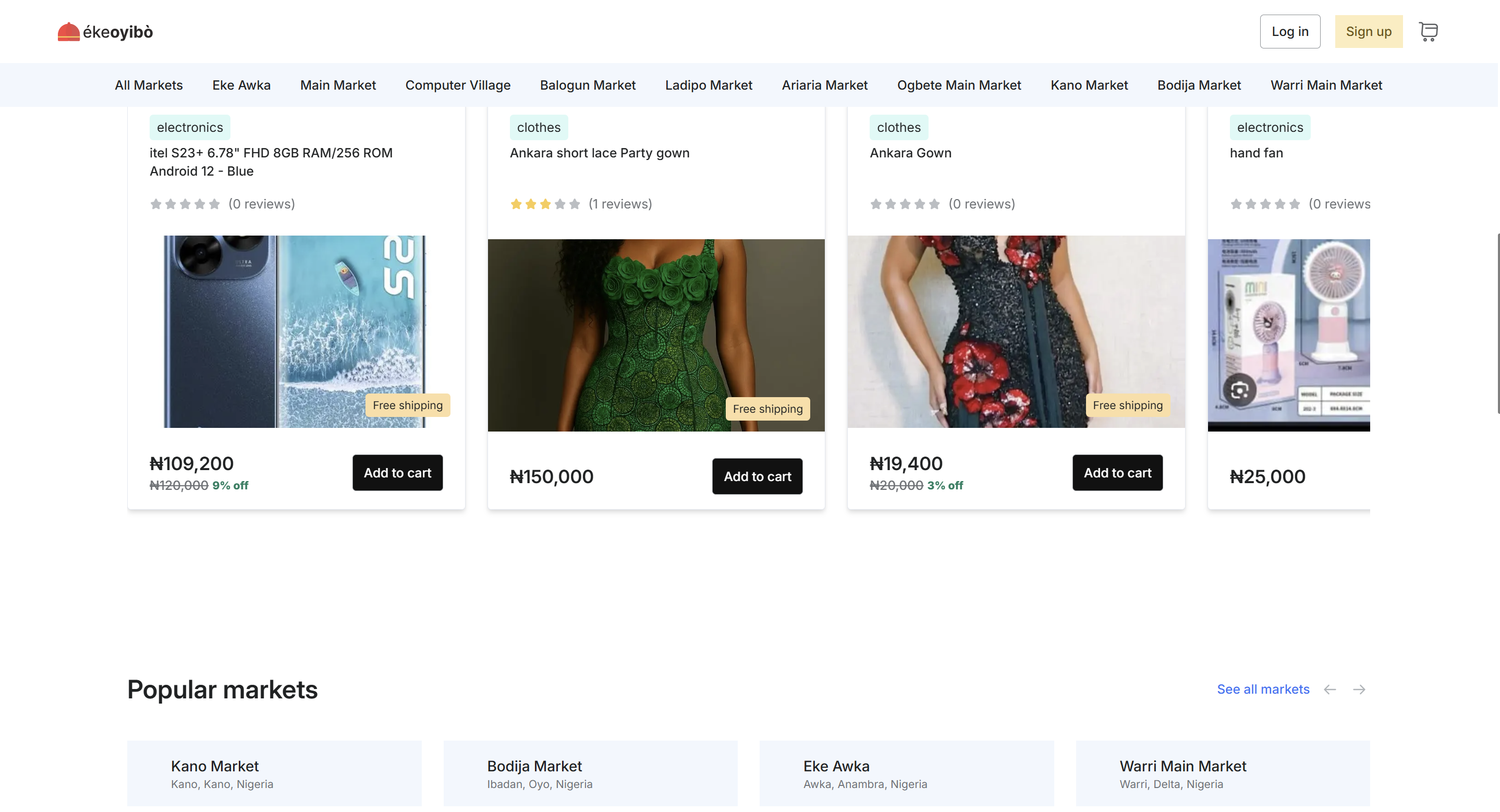Click the right arrow to scroll popular markets

tap(1359, 689)
